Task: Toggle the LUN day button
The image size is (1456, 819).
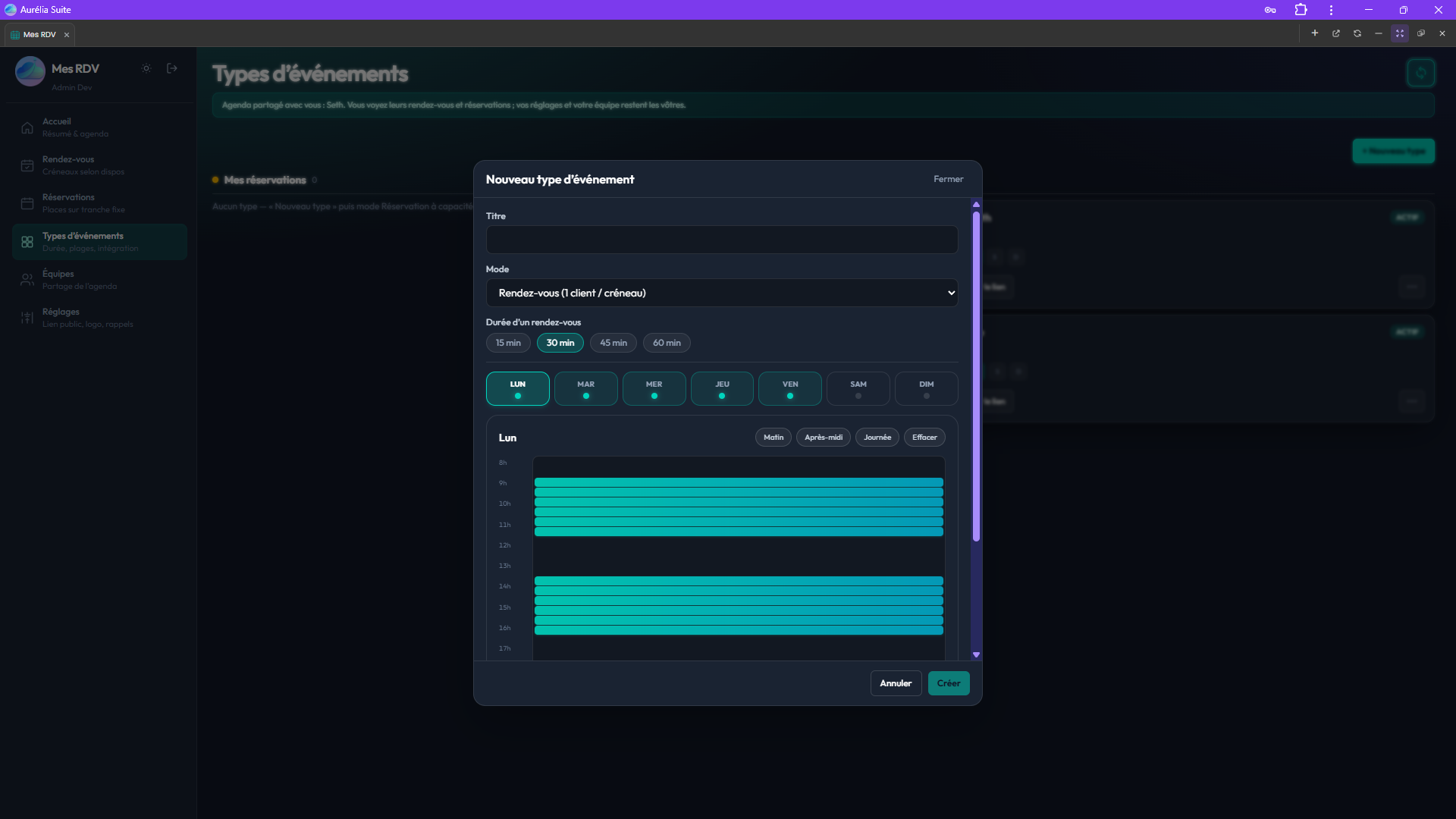Action: [x=518, y=389]
